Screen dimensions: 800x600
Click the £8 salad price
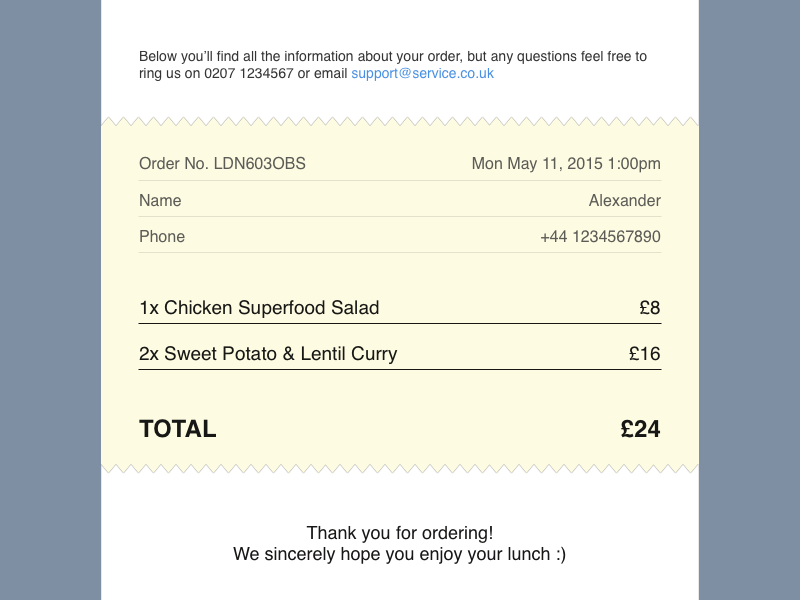(650, 308)
